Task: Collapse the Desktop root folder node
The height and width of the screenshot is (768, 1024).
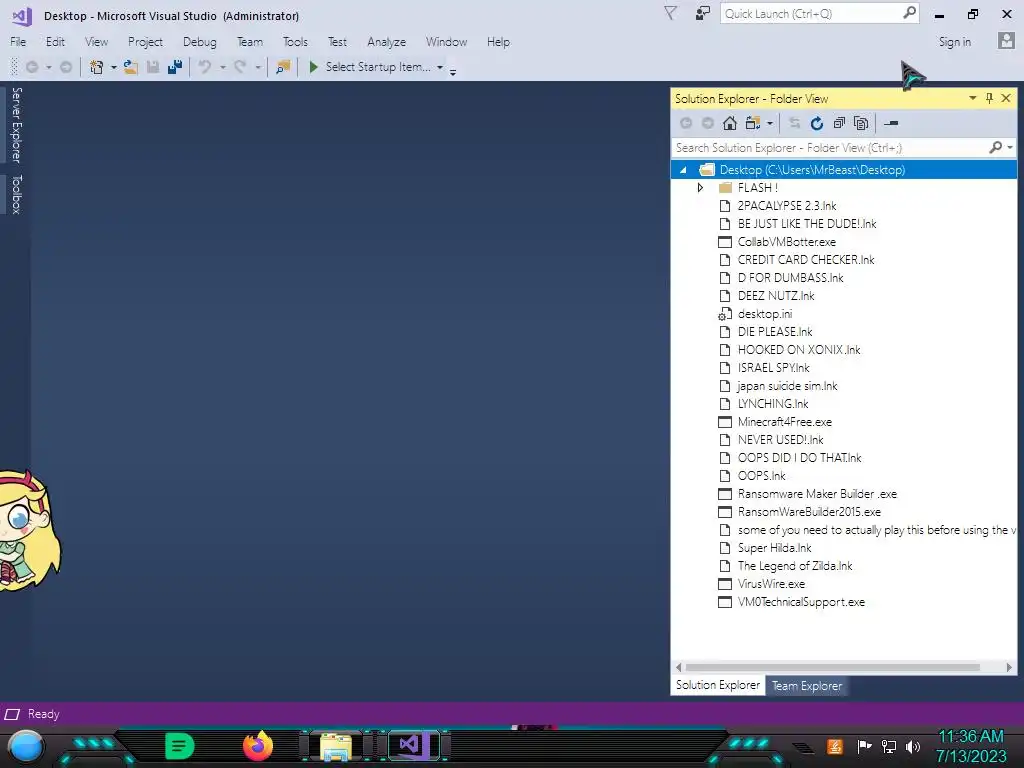Action: click(x=683, y=170)
